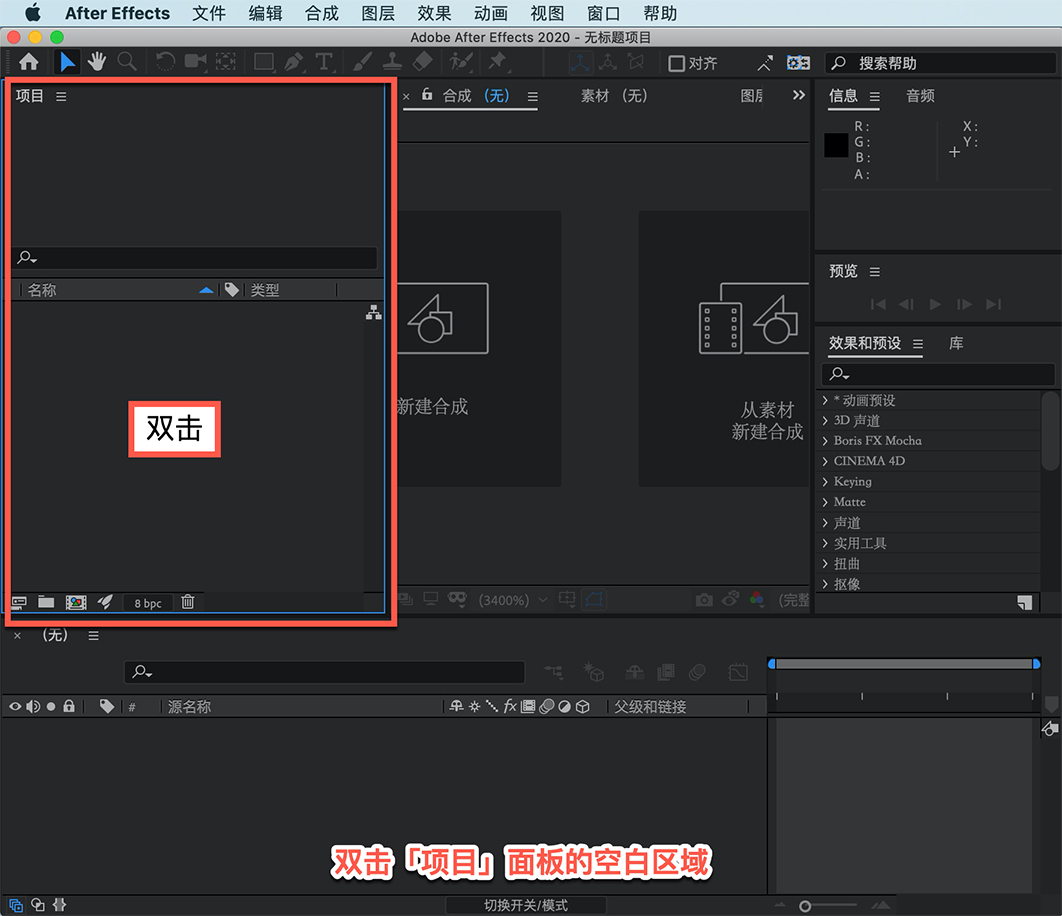The height and width of the screenshot is (916, 1062).
Task: Open the viewer magnification (3400%) dropdown
Action: (513, 600)
